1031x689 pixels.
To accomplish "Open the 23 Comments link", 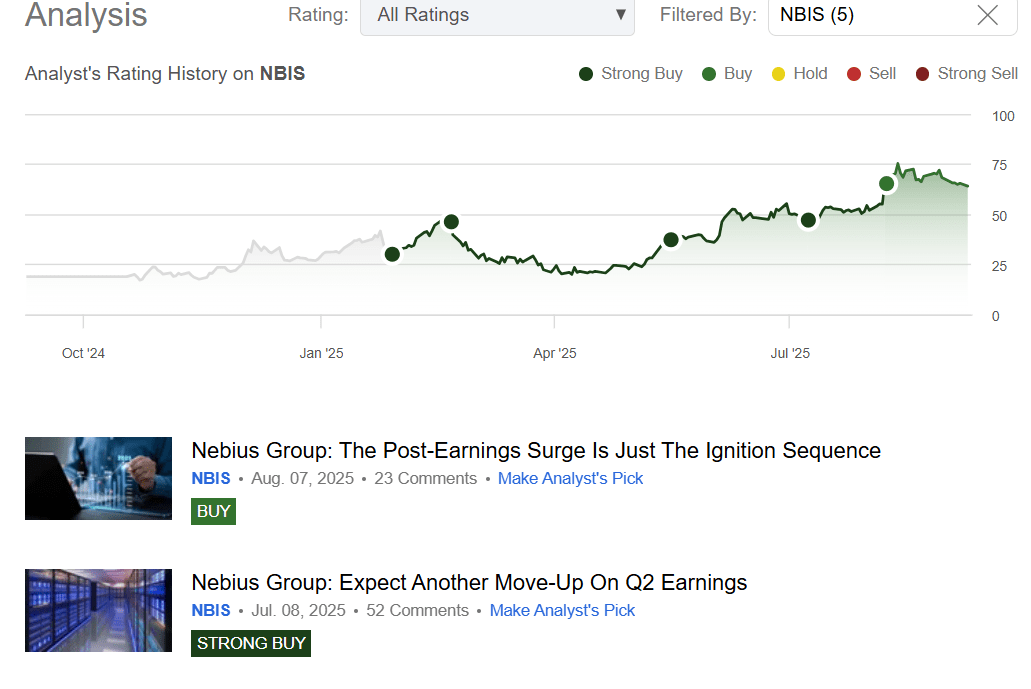I will 425,479.
